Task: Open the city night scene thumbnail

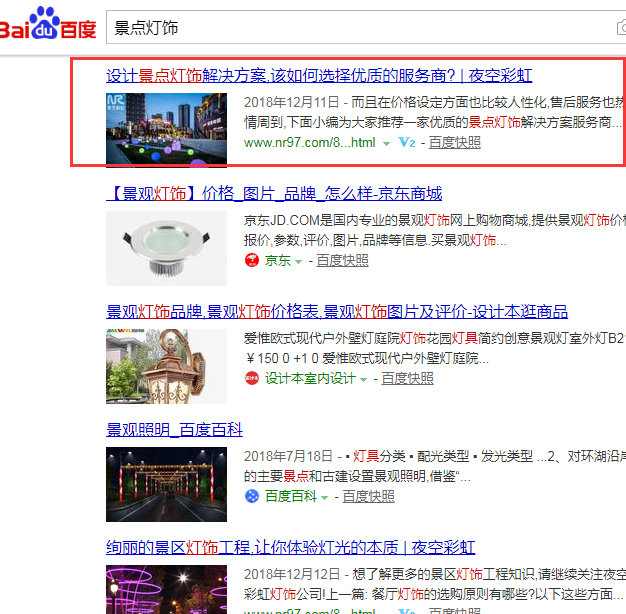Action: [x=166, y=131]
